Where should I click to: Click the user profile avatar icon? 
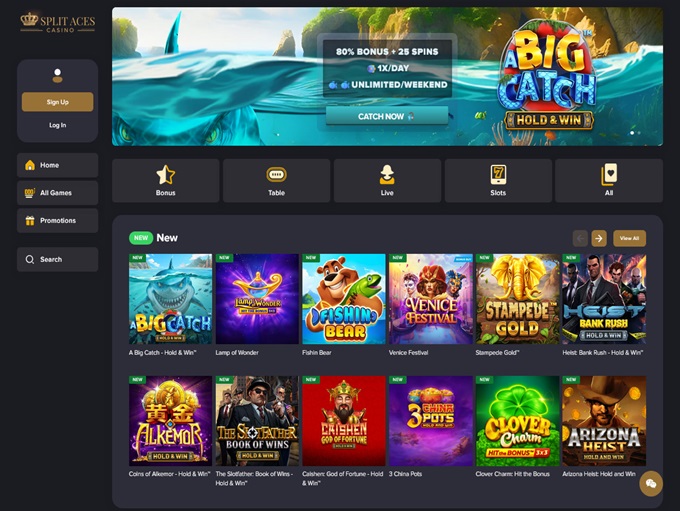[x=57, y=75]
